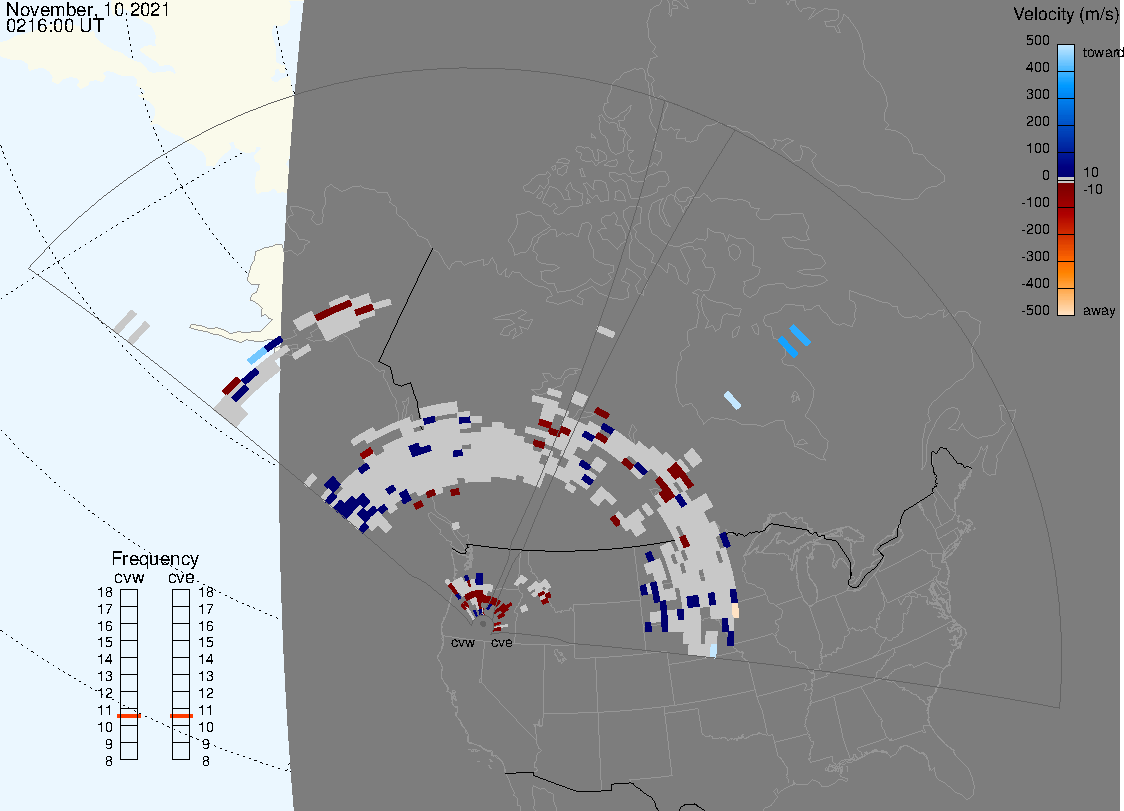The width and height of the screenshot is (1124, 811).
Task: Click the '-10' threshold label by color bar
Action: [1092, 189]
